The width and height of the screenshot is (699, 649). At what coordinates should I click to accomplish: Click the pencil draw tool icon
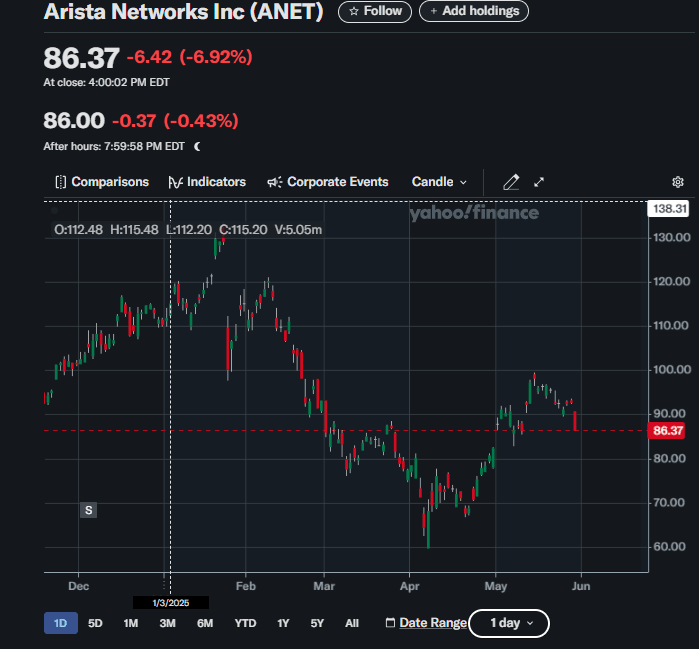click(511, 182)
